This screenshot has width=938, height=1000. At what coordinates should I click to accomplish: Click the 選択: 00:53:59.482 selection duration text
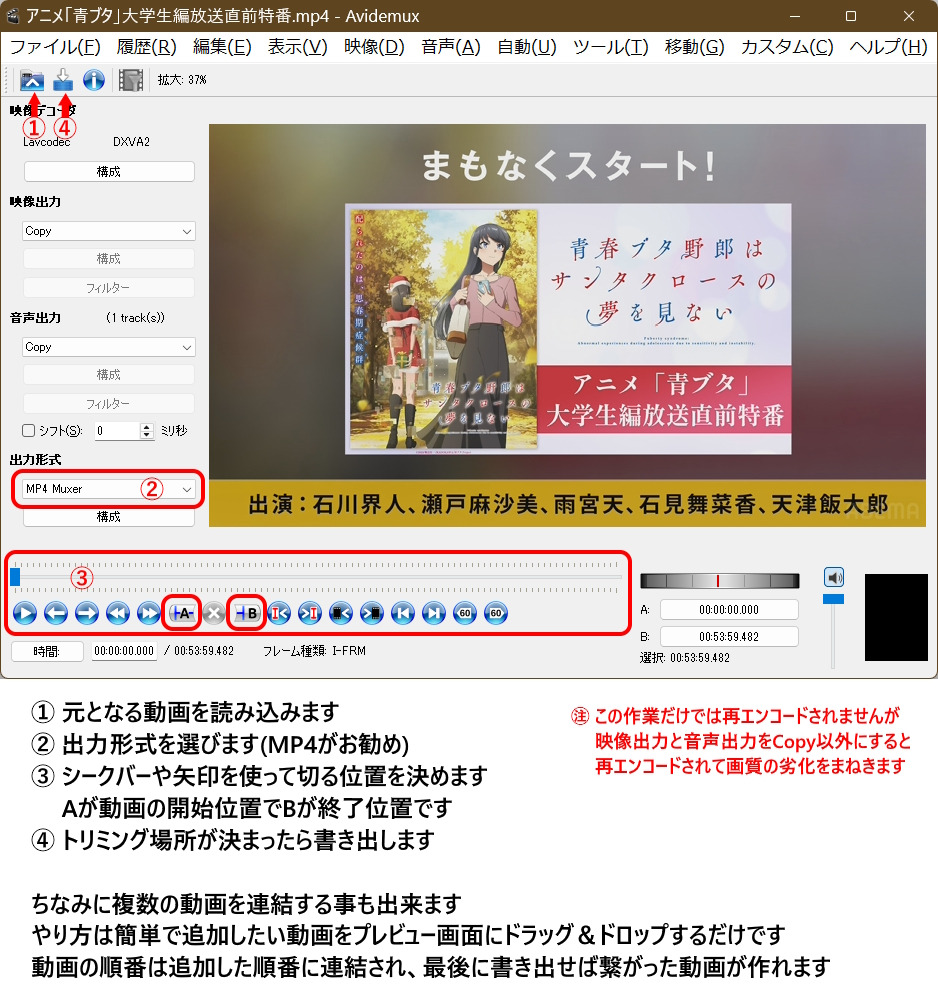(x=685, y=658)
